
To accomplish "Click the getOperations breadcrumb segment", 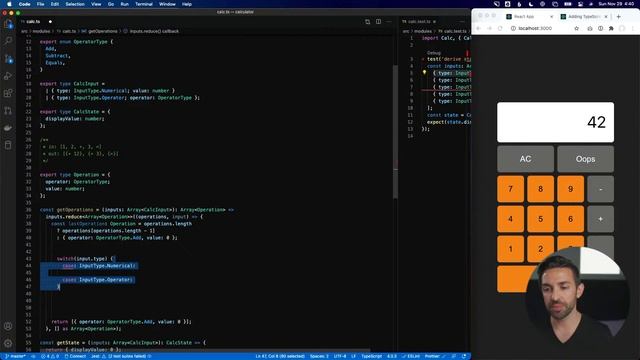I will [102, 31].
